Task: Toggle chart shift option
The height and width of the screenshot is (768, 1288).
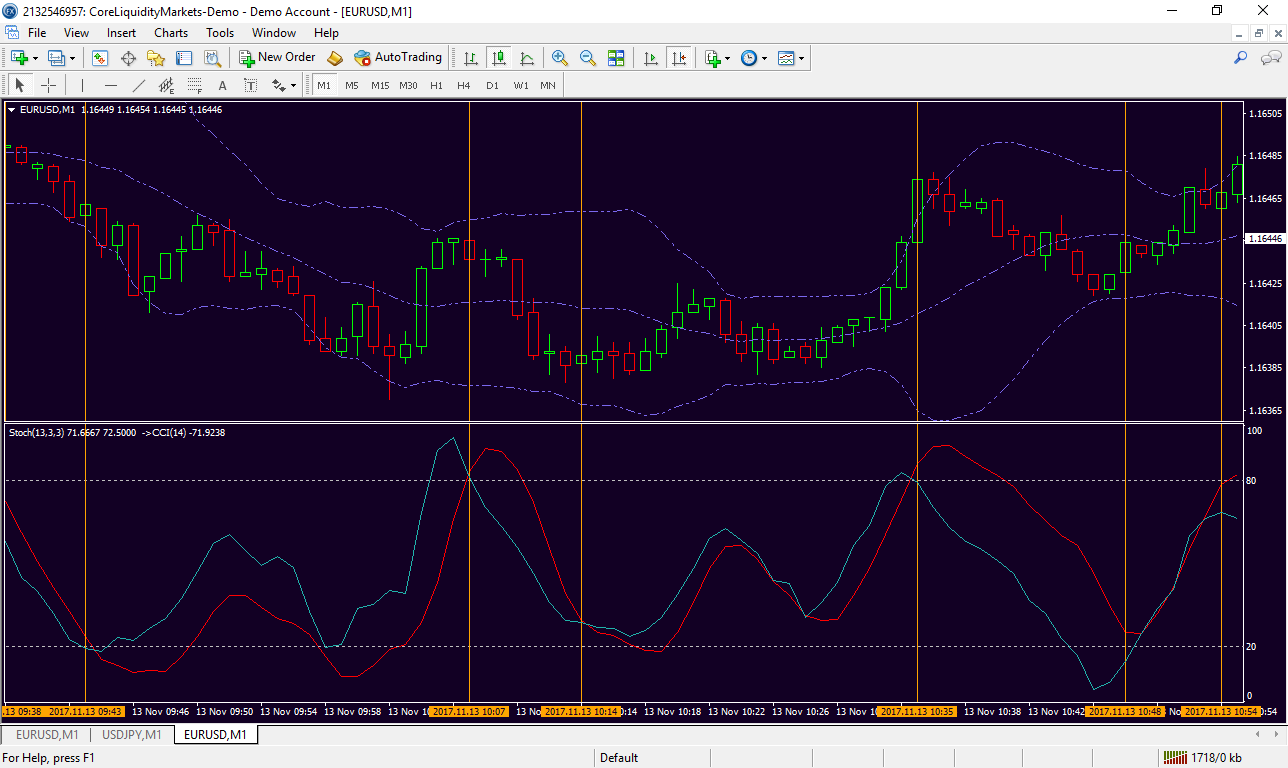Action: point(680,58)
